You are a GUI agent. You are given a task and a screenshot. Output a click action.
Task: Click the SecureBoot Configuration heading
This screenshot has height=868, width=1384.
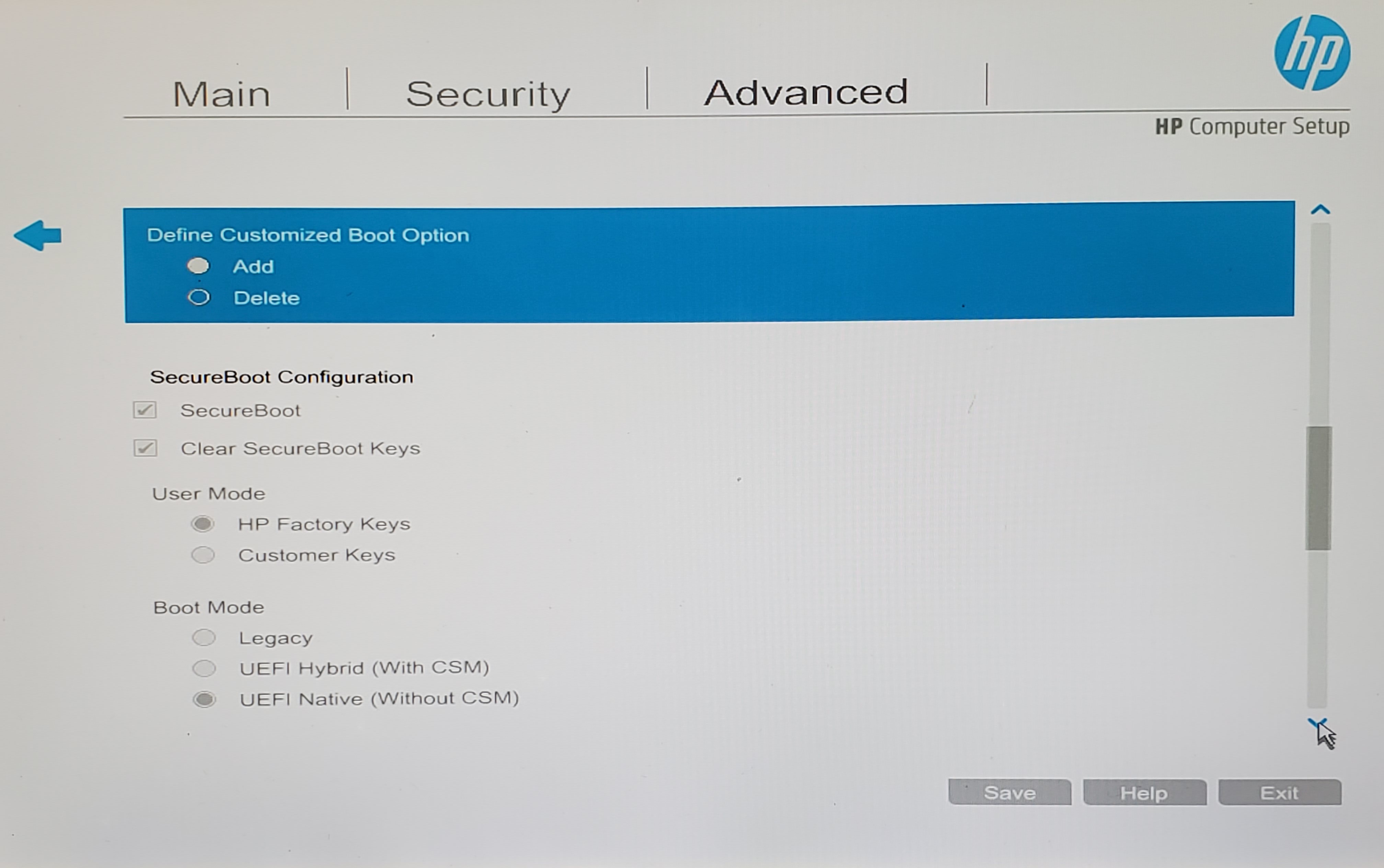click(x=282, y=377)
